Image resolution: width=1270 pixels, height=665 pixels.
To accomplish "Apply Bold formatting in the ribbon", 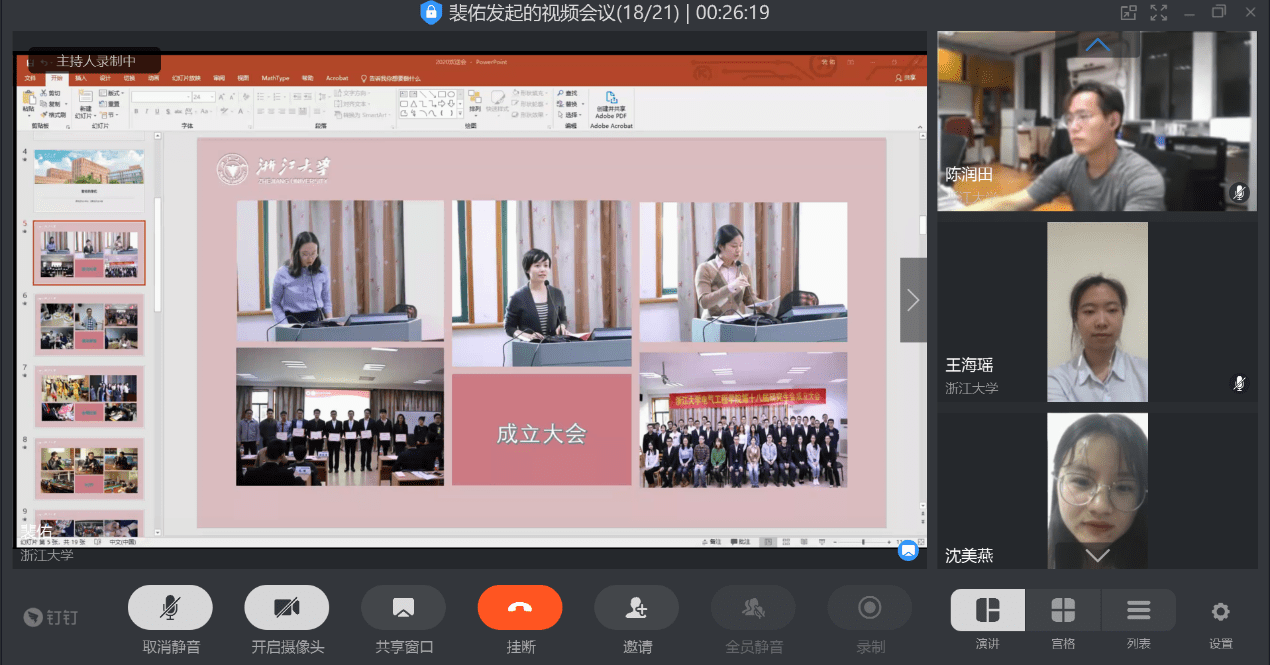I will click(x=138, y=111).
